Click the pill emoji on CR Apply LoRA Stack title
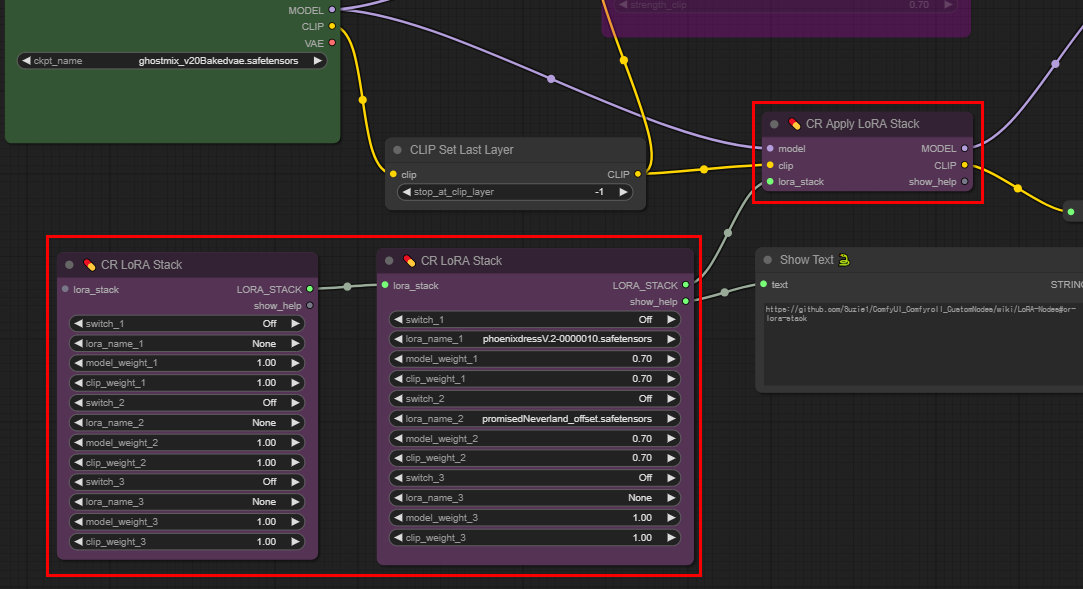The height and width of the screenshot is (589, 1083). (794, 124)
